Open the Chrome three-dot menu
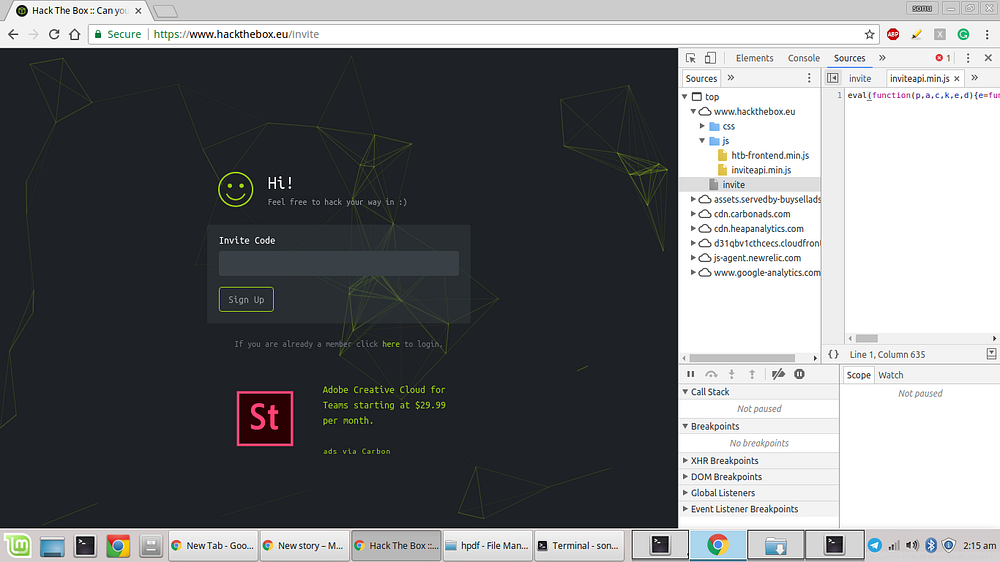Screen dimensions: 1000x562 pos(987,34)
